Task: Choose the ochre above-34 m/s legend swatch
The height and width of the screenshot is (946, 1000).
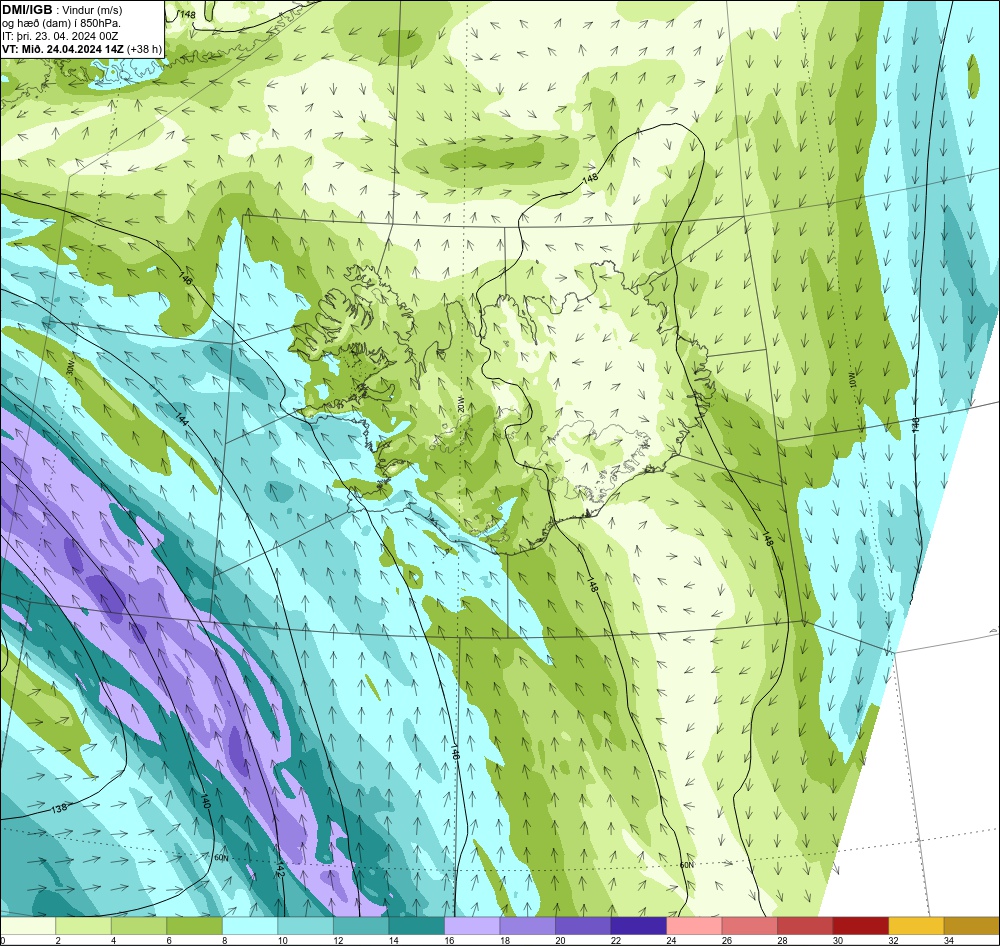Action: (x=971, y=925)
